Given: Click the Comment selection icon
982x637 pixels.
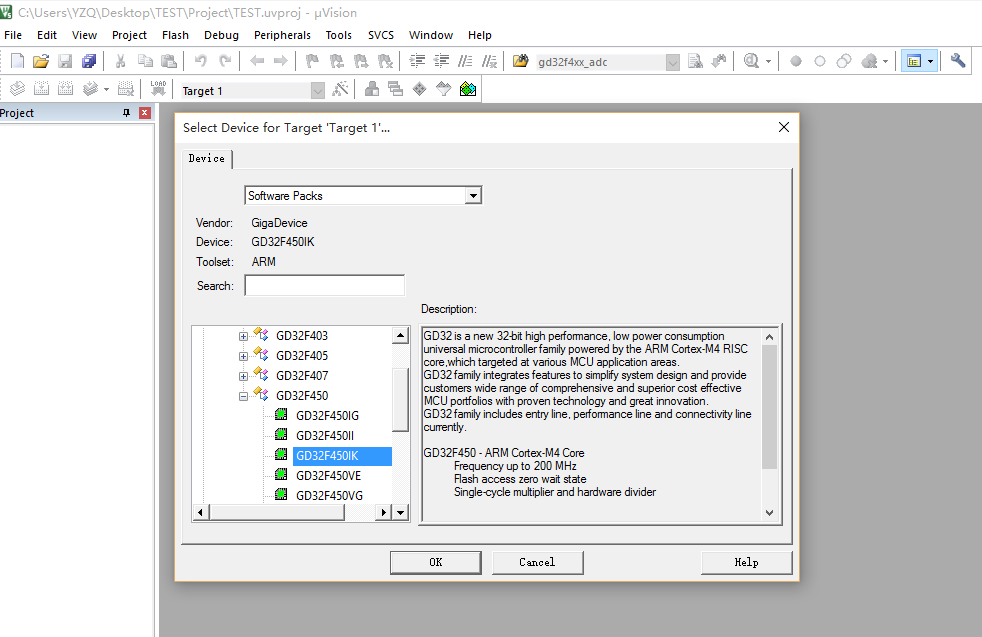Looking at the screenshot, I should click(465, 61).
